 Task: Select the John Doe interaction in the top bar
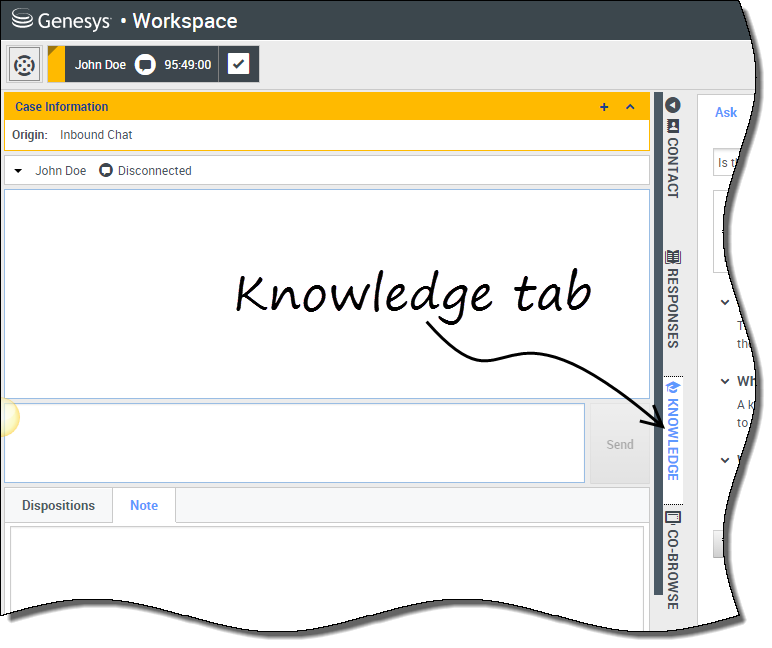point(101,65)
